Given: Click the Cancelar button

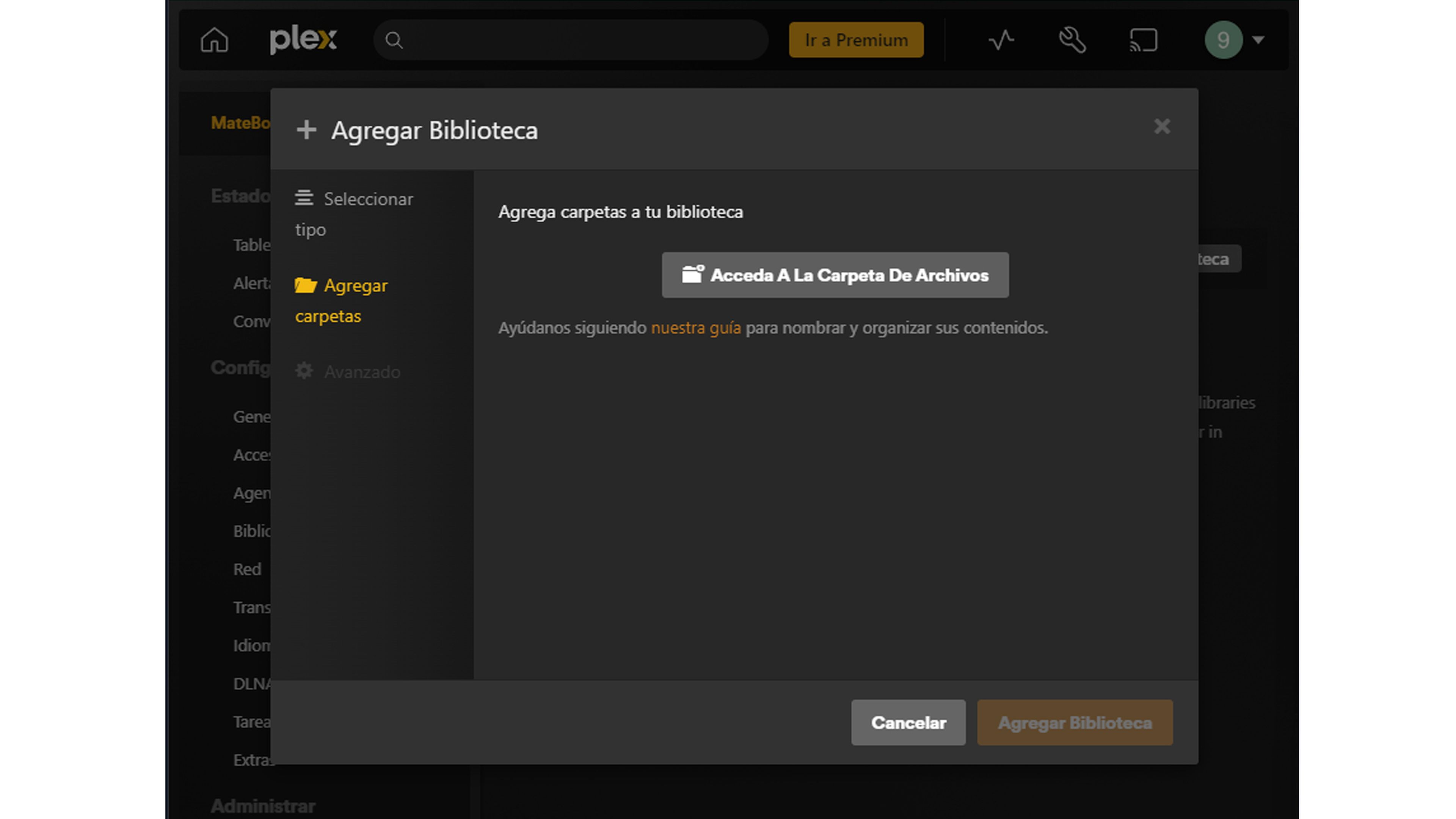Looking at the screenshot, I should pyautogui.click(x=908, y=722).
